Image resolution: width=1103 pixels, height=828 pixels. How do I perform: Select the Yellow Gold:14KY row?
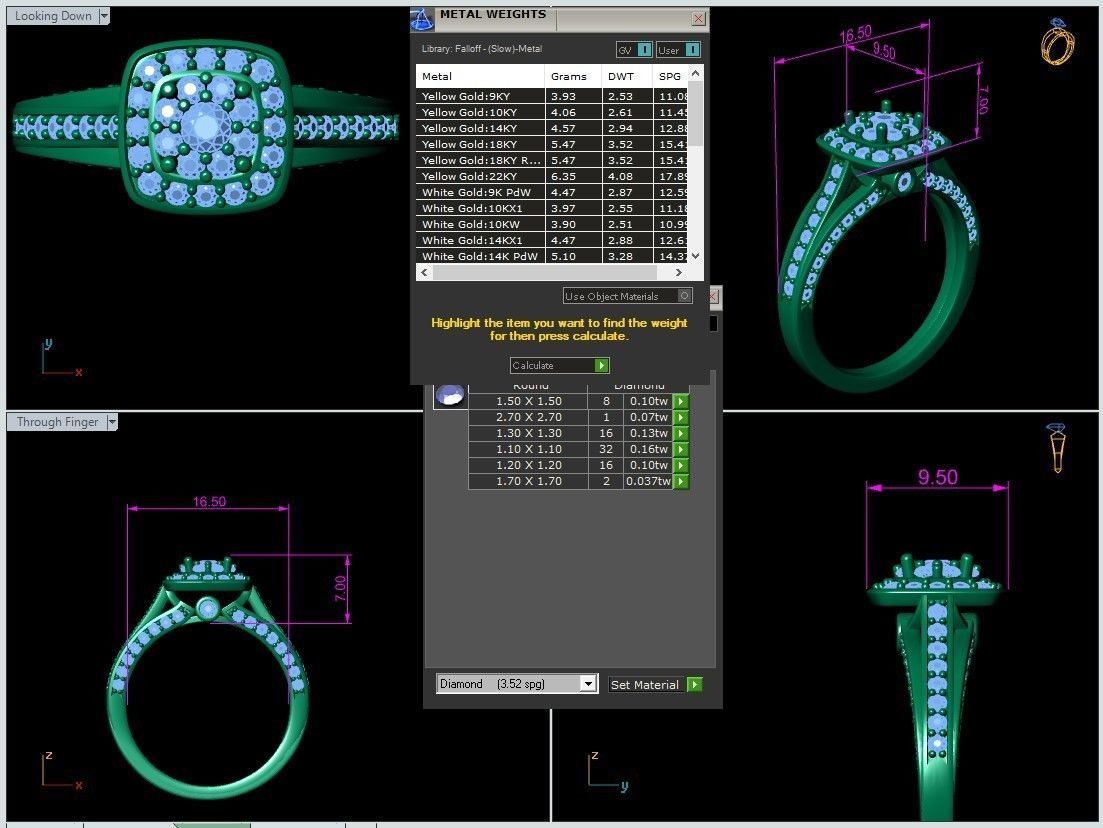[x=552, y=129]
